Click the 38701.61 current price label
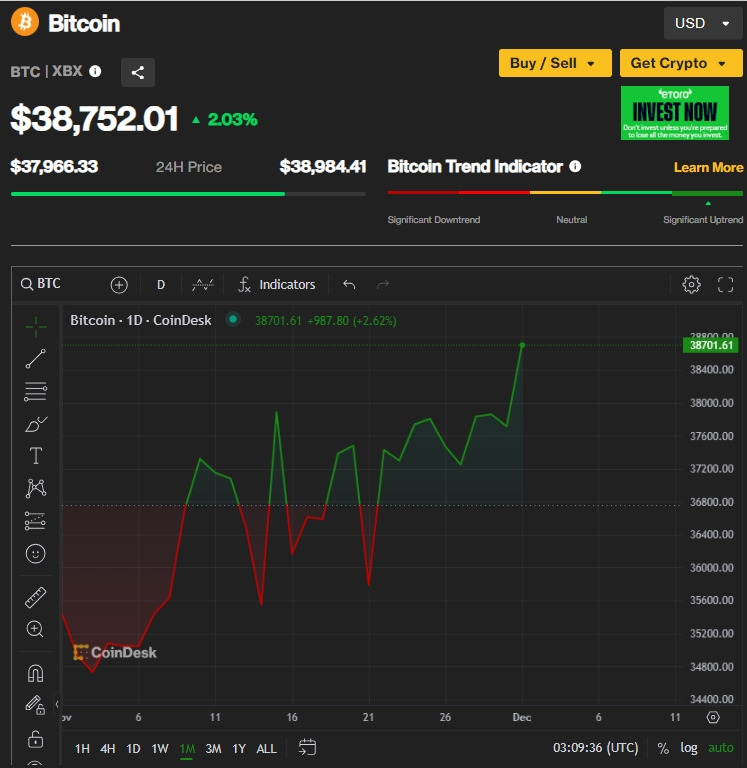The height and width of the screenshot is (768, 747). 711,345
